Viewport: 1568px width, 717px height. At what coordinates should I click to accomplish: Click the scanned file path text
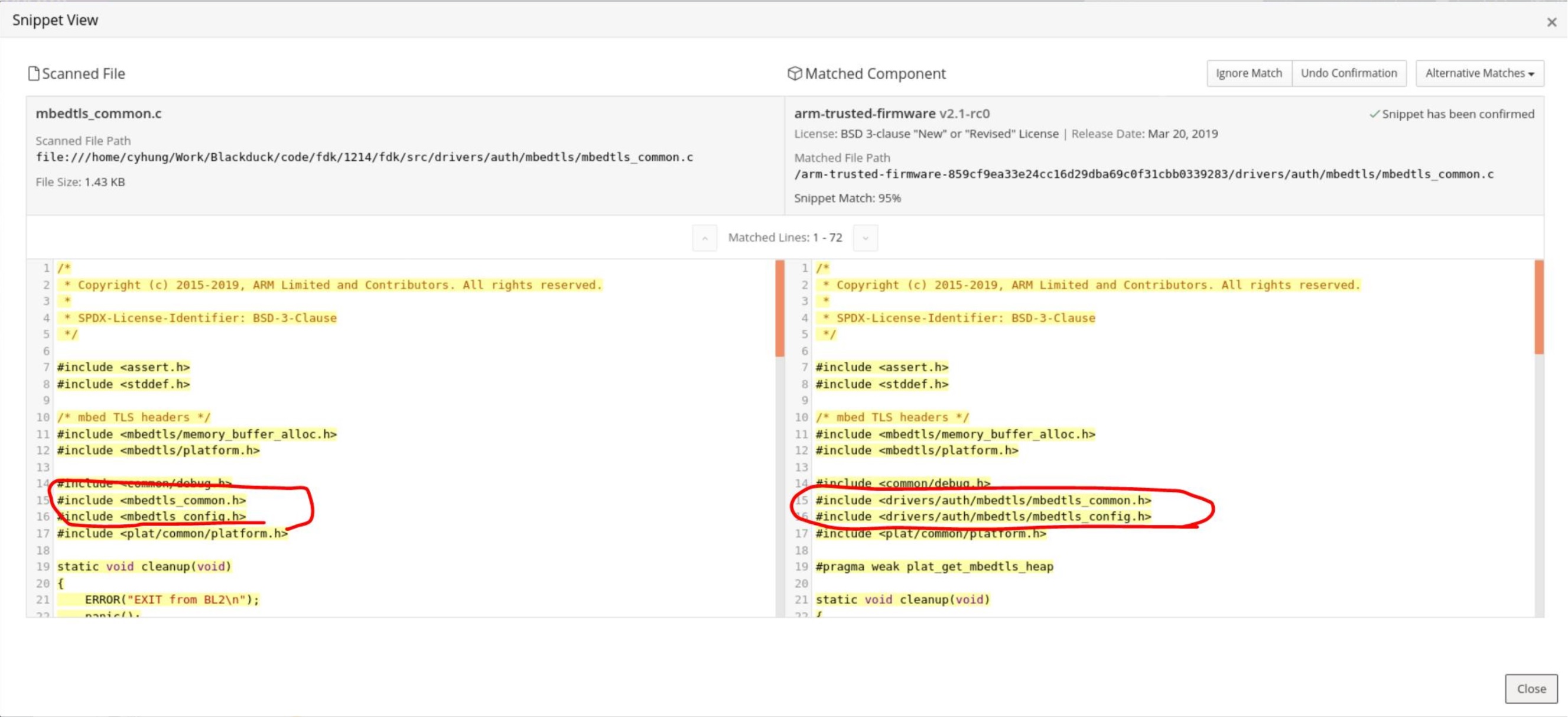(x=364, y=157)
